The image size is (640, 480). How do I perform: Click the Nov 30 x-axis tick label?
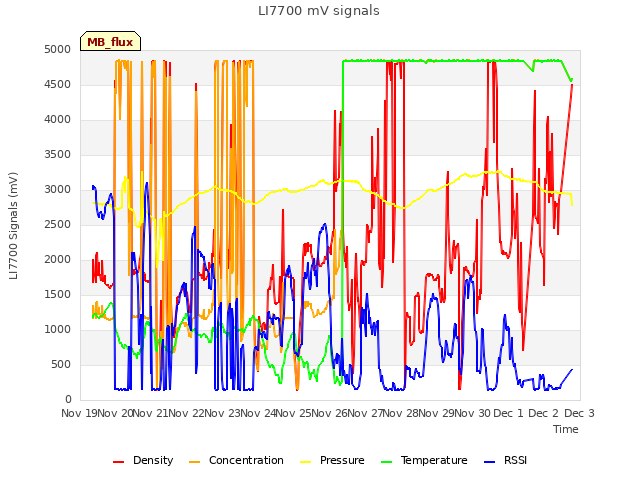473,413
